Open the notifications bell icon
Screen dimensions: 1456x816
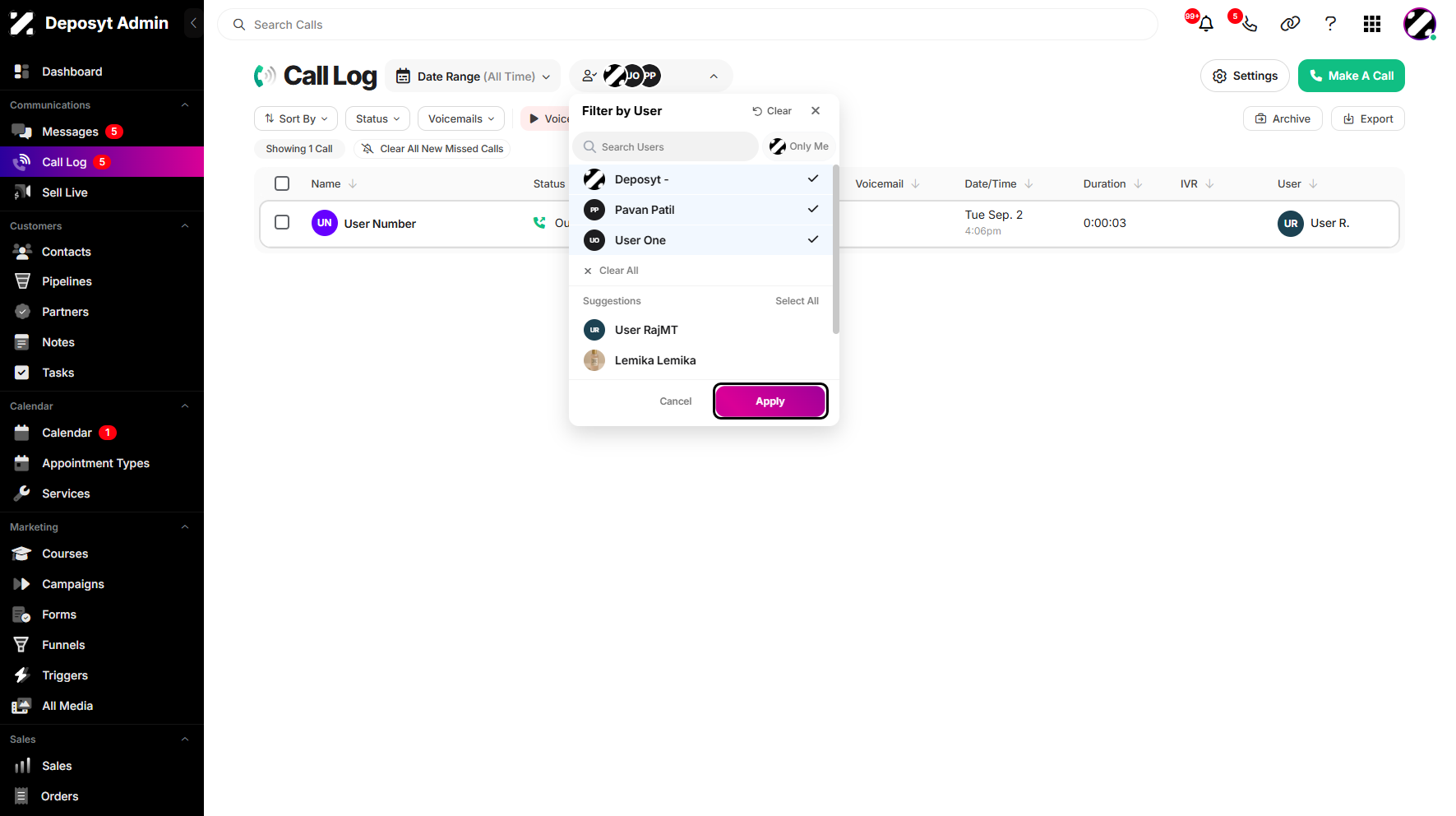[1205, 24]
